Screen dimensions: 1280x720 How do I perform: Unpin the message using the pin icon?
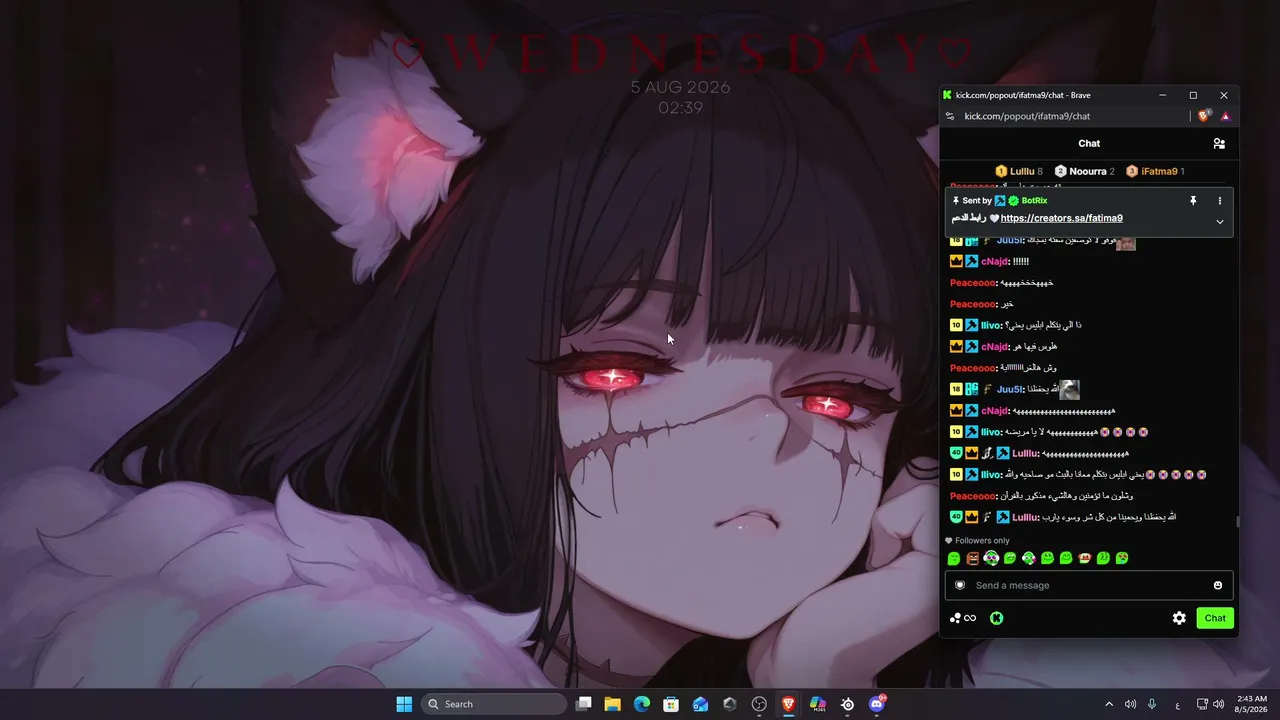[1193, 201]
